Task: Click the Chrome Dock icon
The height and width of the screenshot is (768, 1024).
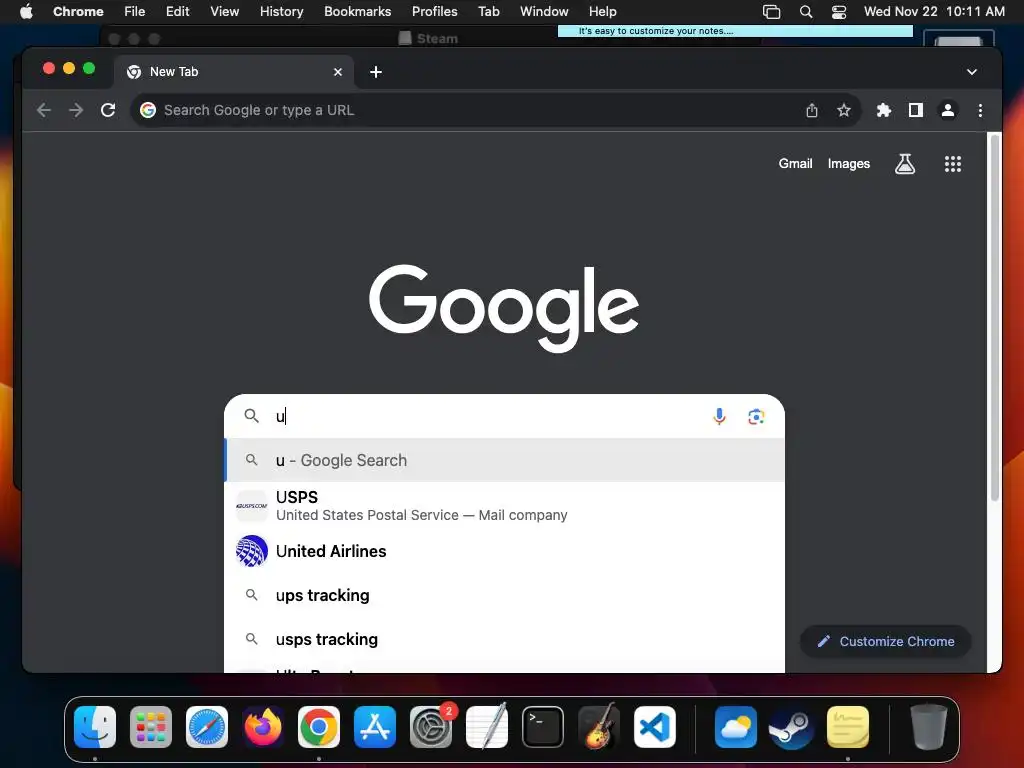Action: coord(319,727)
